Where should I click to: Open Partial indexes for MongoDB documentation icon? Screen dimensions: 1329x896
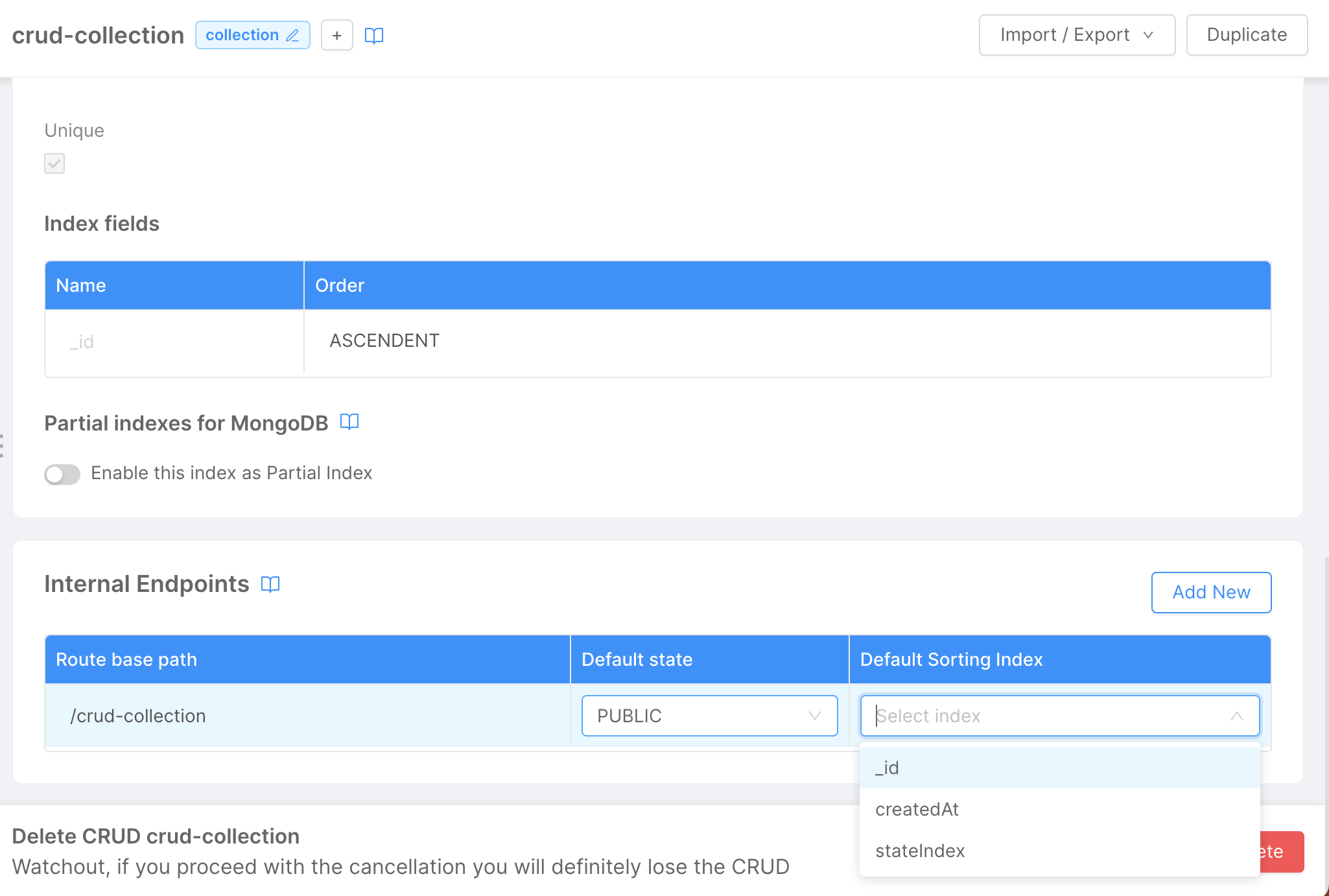349,422
